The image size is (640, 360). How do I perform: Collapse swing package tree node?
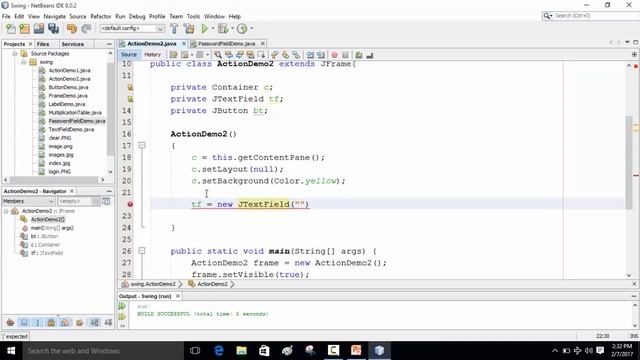pos(24,62)
